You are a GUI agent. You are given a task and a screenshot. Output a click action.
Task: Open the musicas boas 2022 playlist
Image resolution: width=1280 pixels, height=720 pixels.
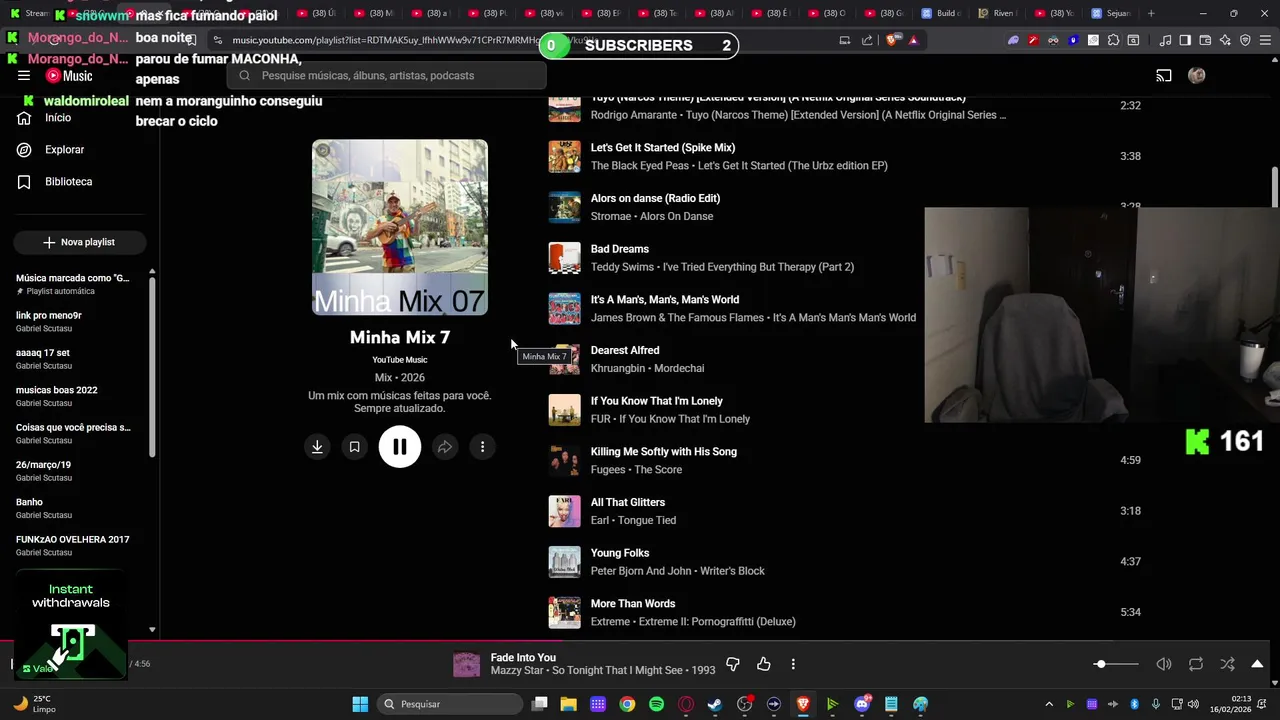pyautogui.click(x=74, y=396)
